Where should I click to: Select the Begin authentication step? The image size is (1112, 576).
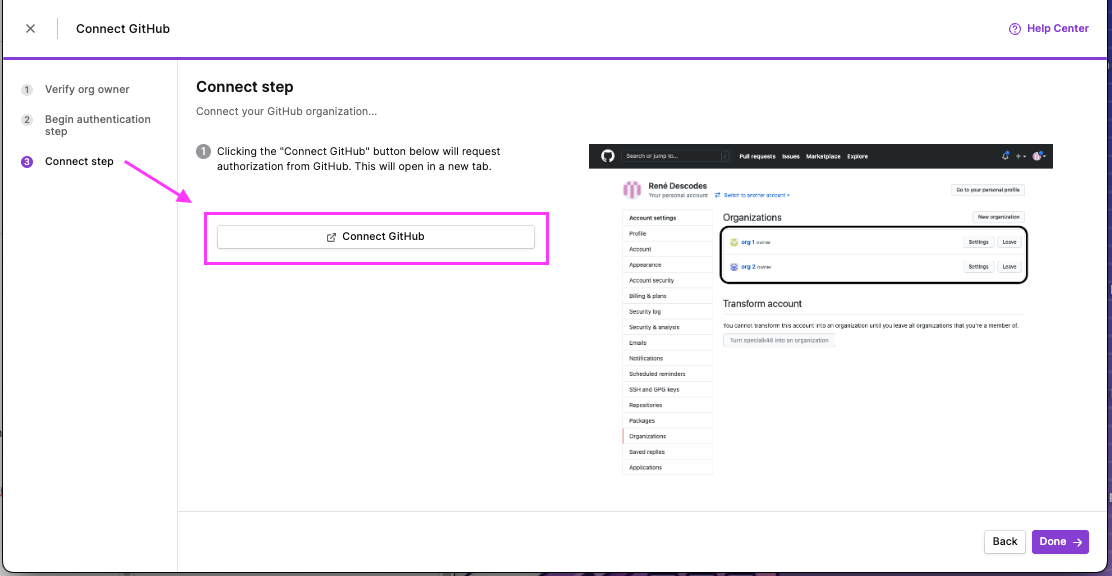pos(87,125)
